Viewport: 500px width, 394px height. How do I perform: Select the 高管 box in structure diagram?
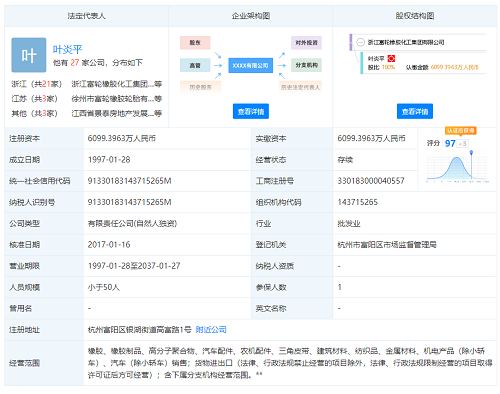pyautogui.click(x=195, y=65)
